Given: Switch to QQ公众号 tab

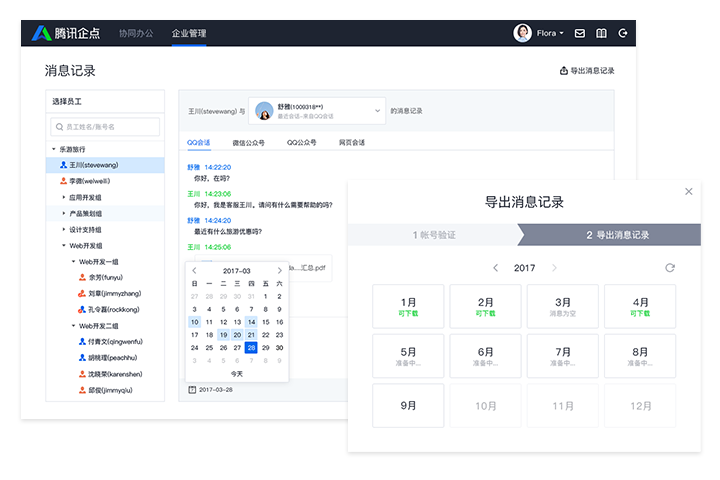Looking at the screenshot, I should point(302,142).
